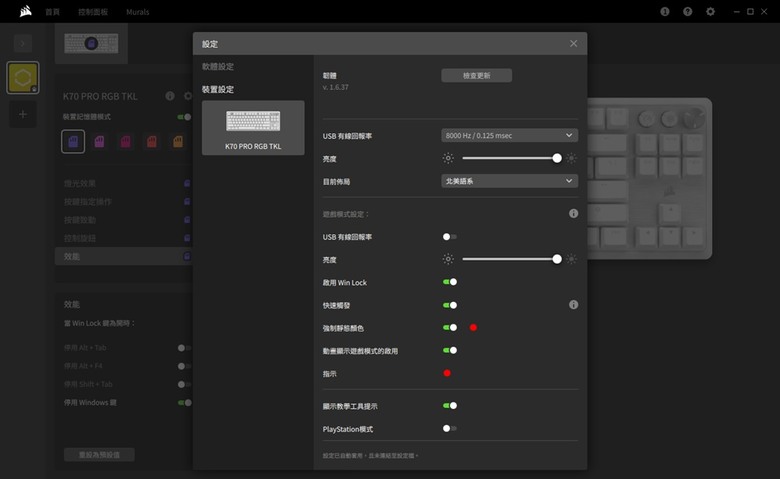This screenshot has height=479, width=780.
Task: Open the info icon in top bar
Action: pos(665,11)
